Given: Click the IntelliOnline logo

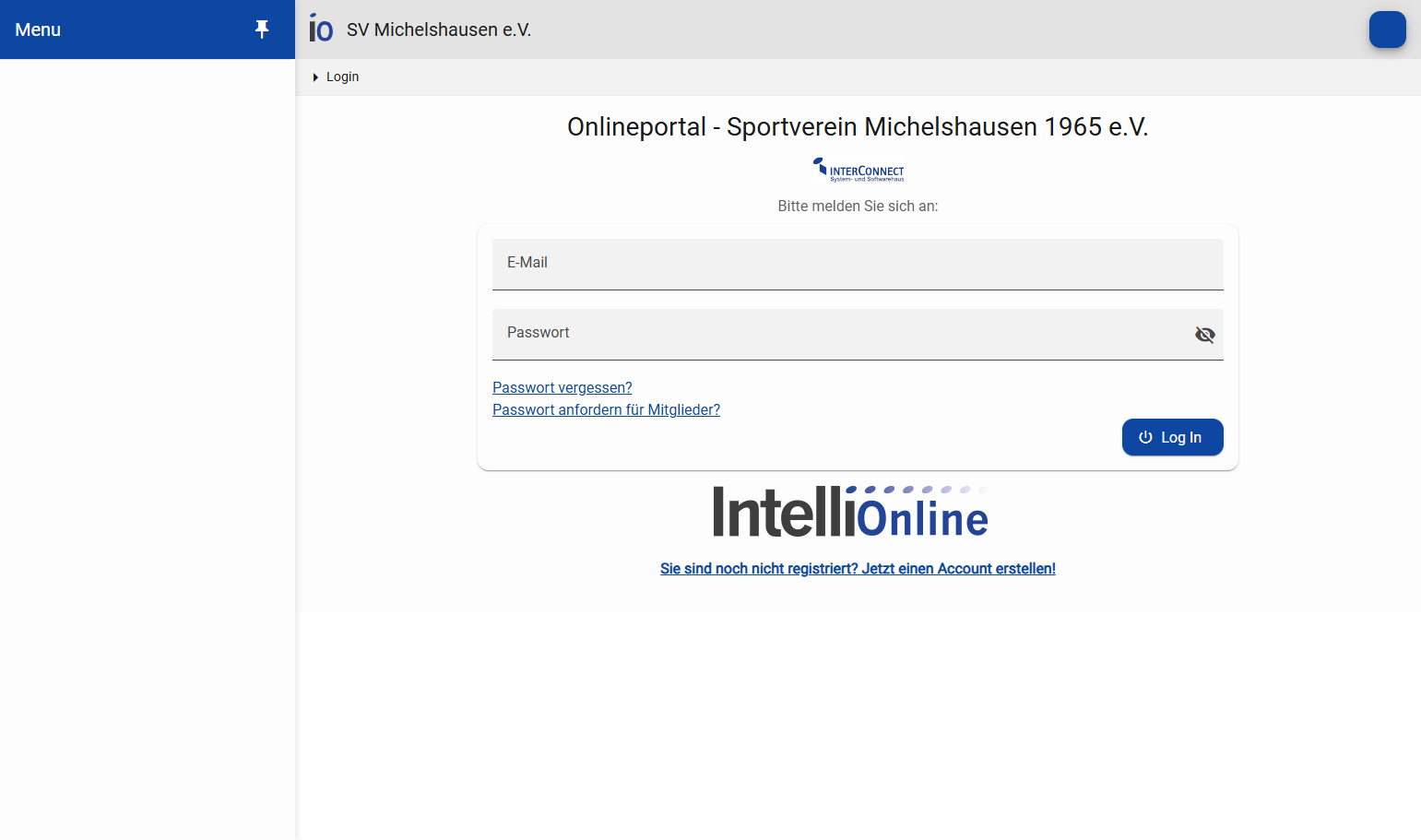Looking at the screenshot, I should click(x=850, y=512).
